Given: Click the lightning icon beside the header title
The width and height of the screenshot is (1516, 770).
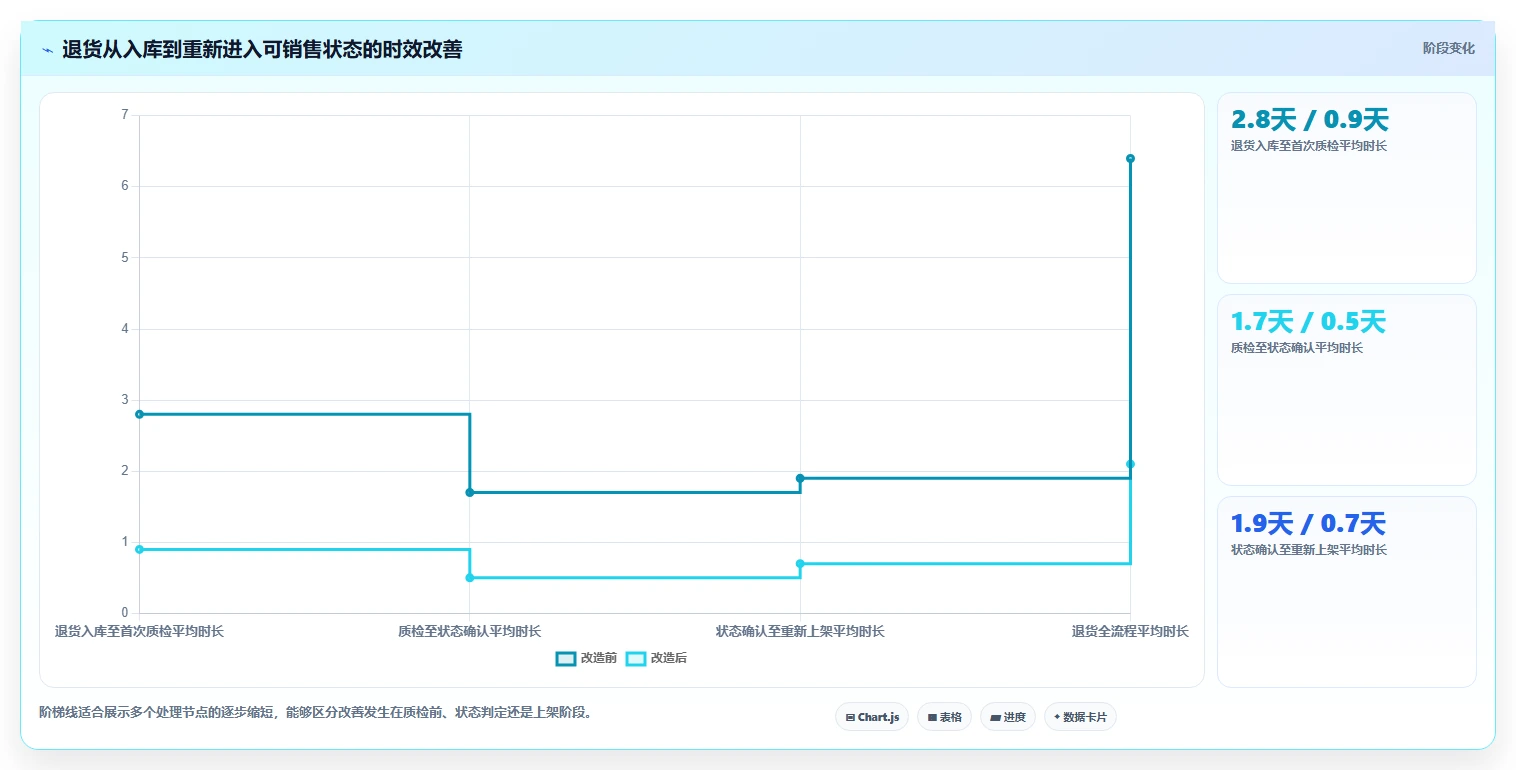Looking at the screenshot, I should click(x=48, y=50).
